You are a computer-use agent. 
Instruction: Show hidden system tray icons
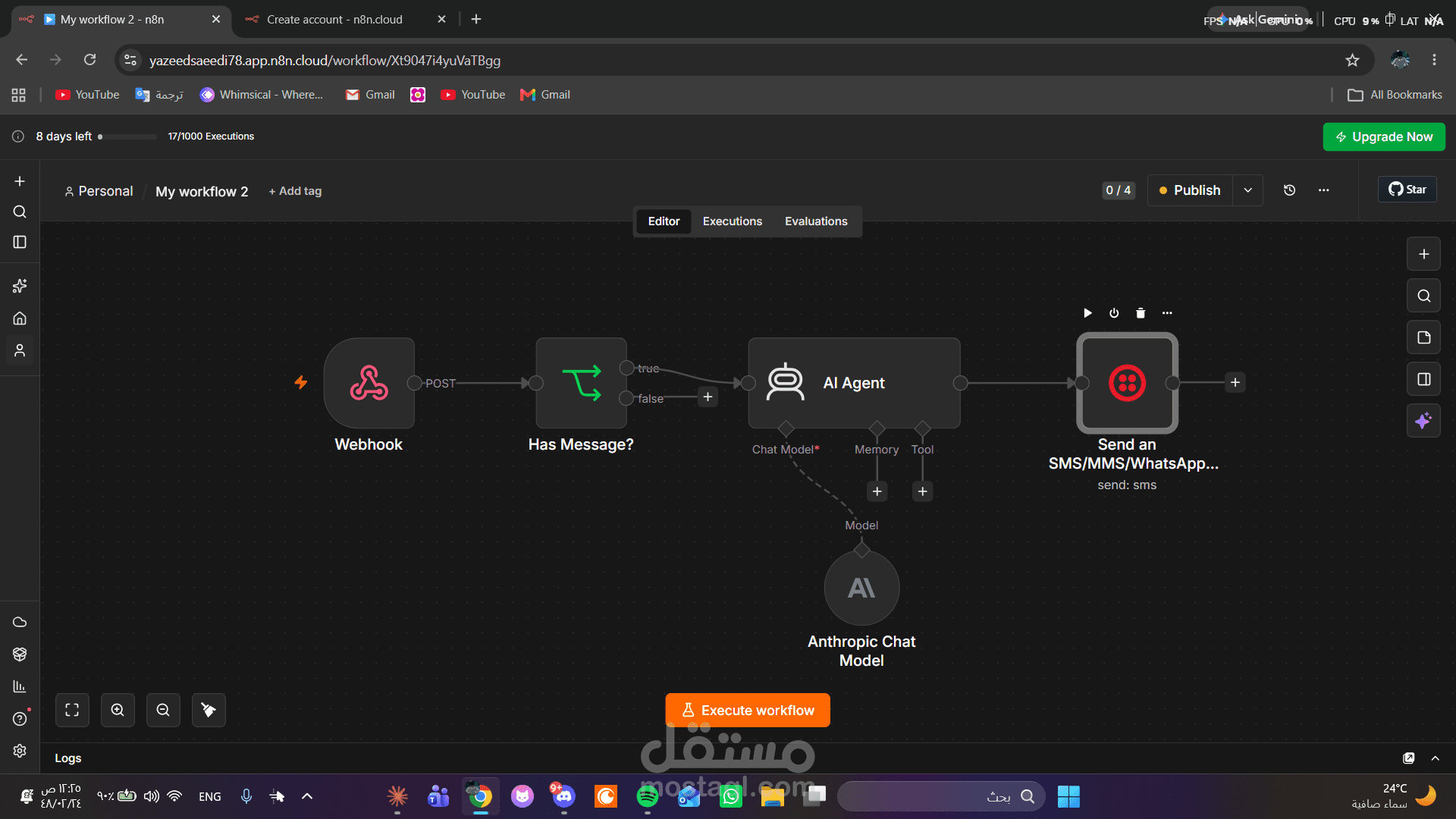pyautogui.click(x=307, y=796)
